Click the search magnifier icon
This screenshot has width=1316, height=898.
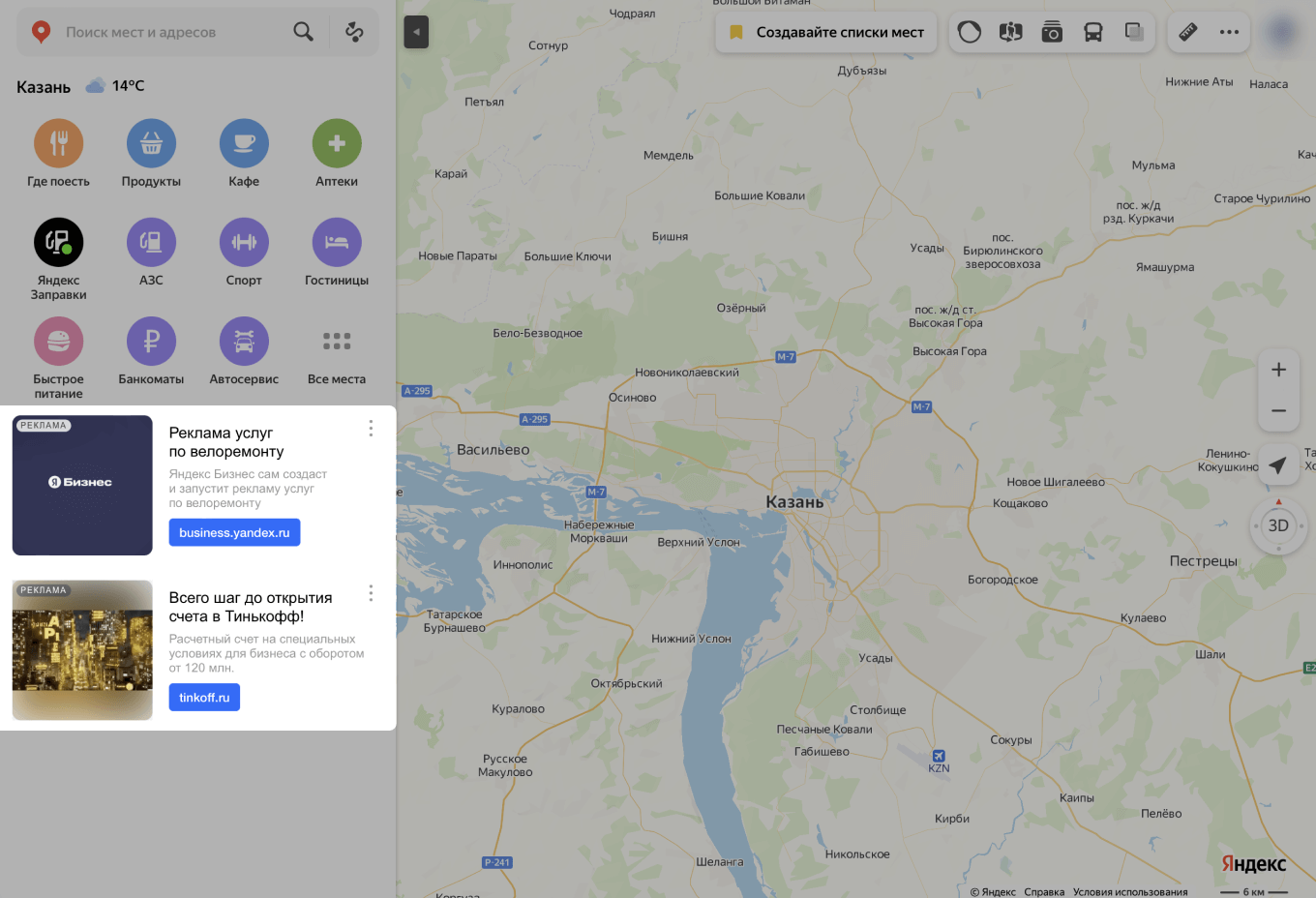click(303, 32)
